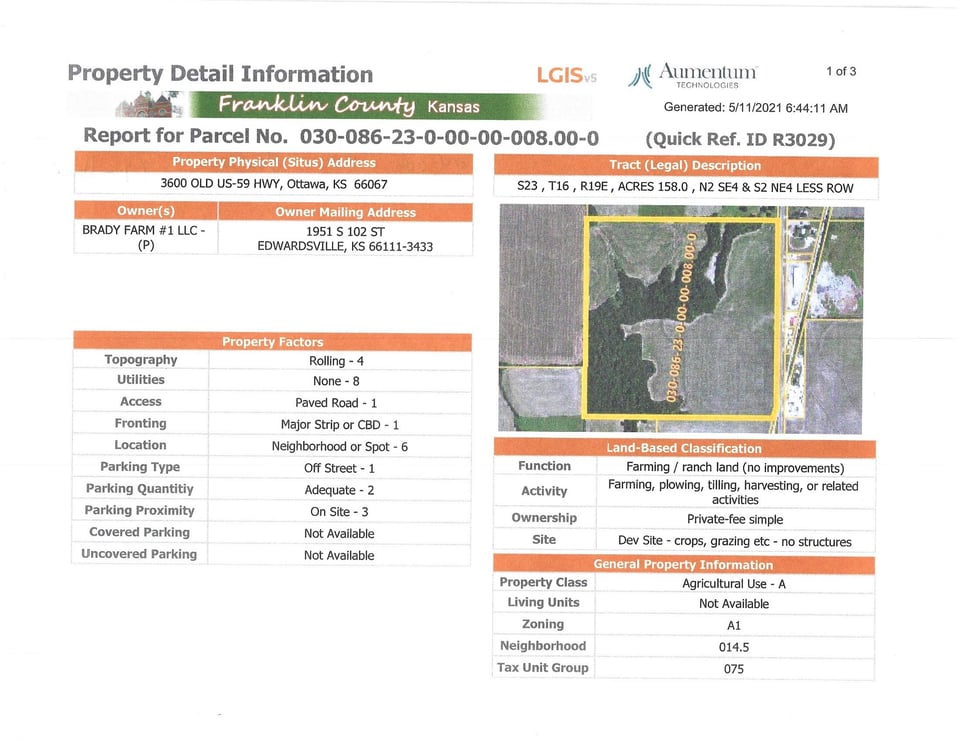The image size is (960, 741).
Task: Click 'Dev Site - crops, grazing etc - no structures'
Action: [735, 541]
